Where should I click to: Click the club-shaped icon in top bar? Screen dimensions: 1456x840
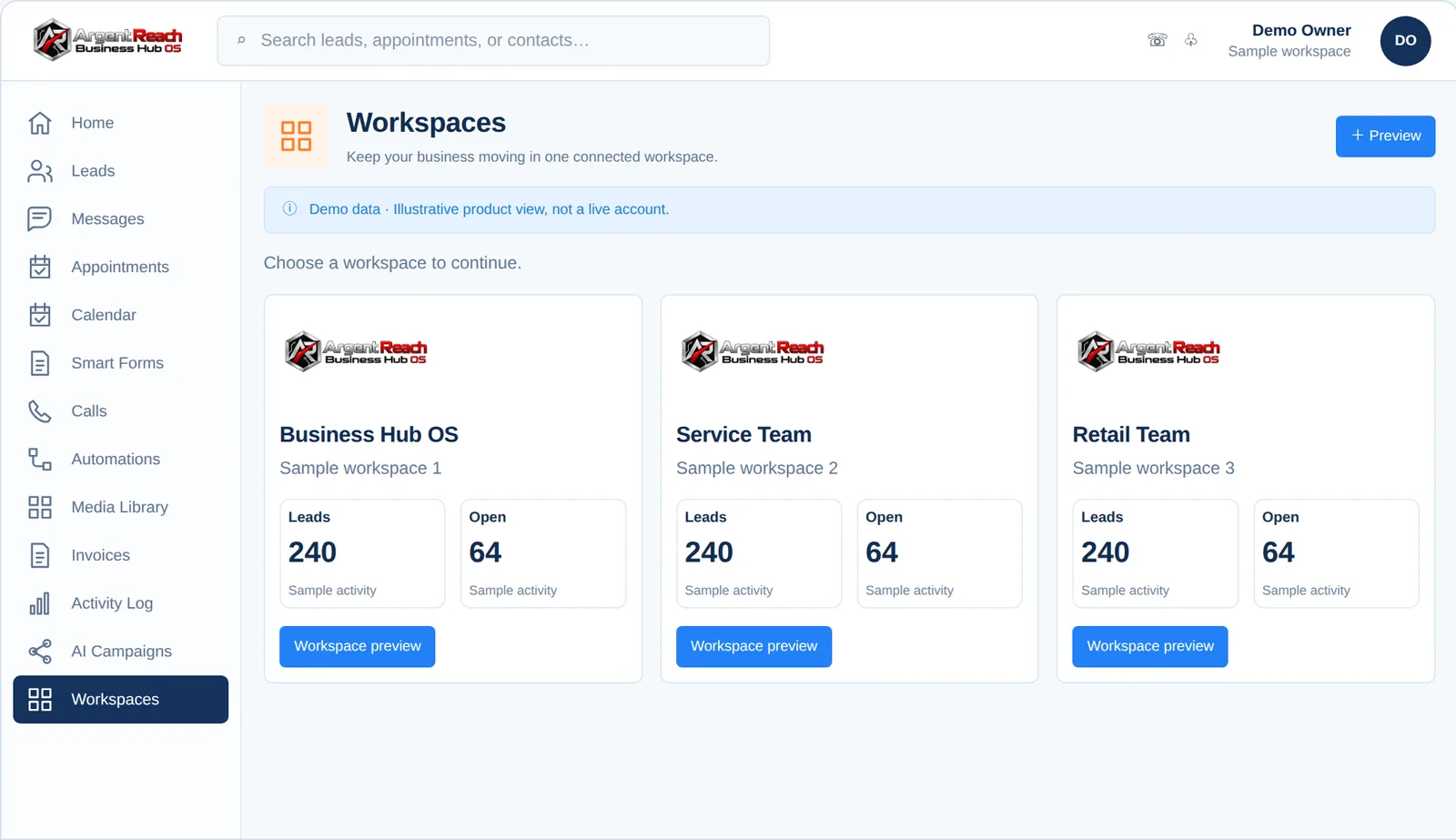[1191, 40]
